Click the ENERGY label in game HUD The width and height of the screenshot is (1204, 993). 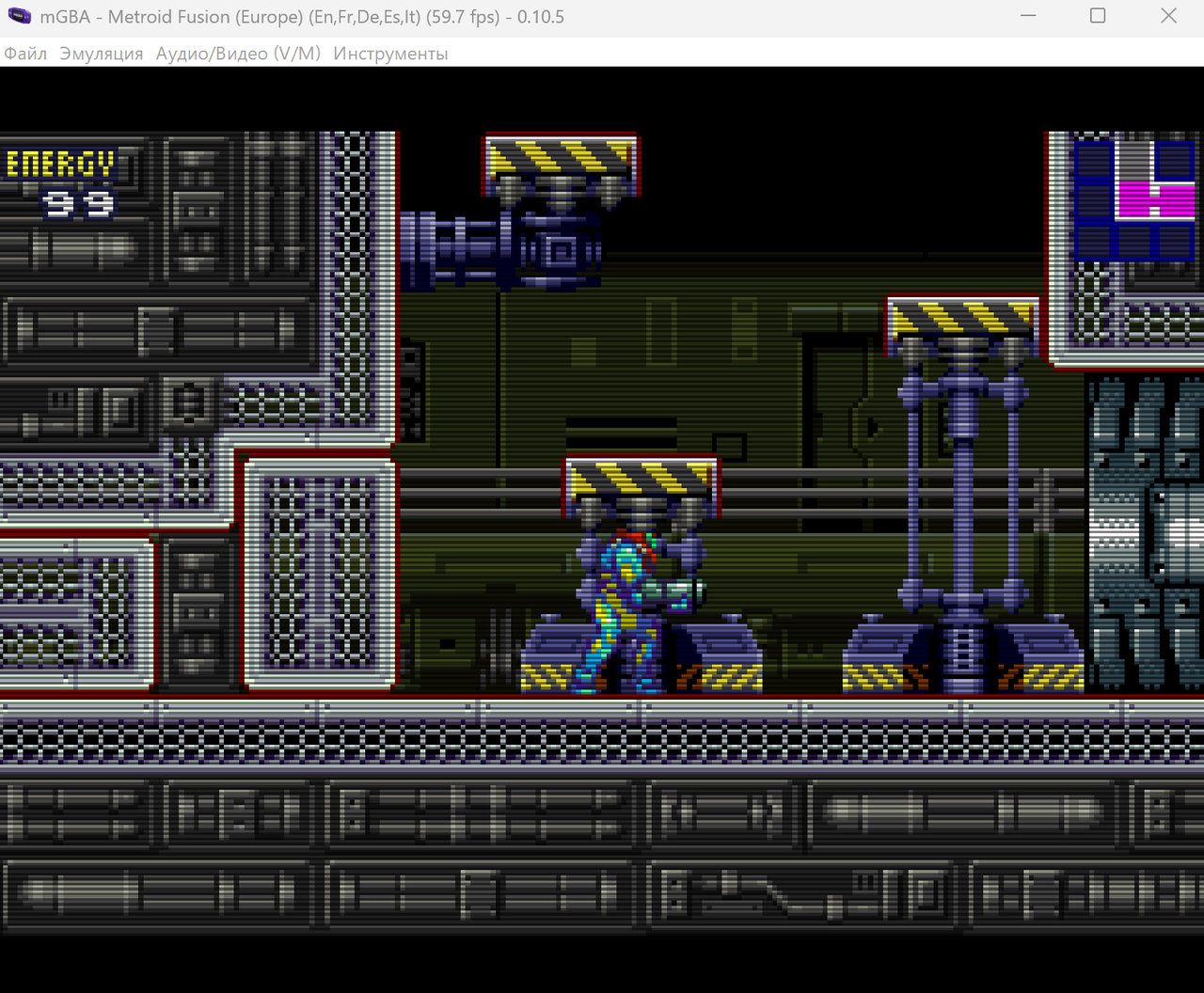(60, 164)
